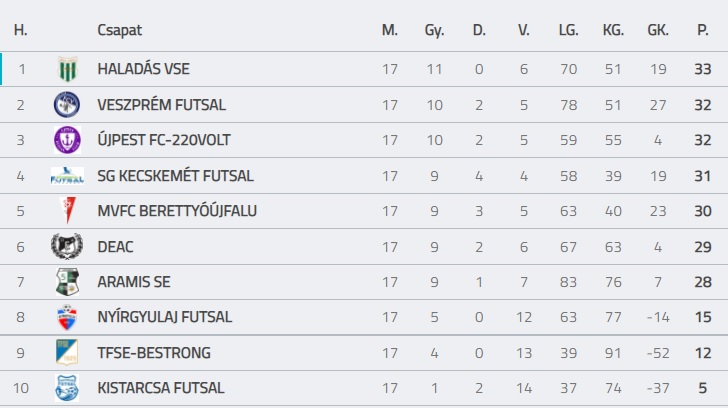This screenshot has height=408, width=728.
Task: Click the Nyírgyulaj Futsal team badge
Action: pyautogui.click(x=67, y=317)
